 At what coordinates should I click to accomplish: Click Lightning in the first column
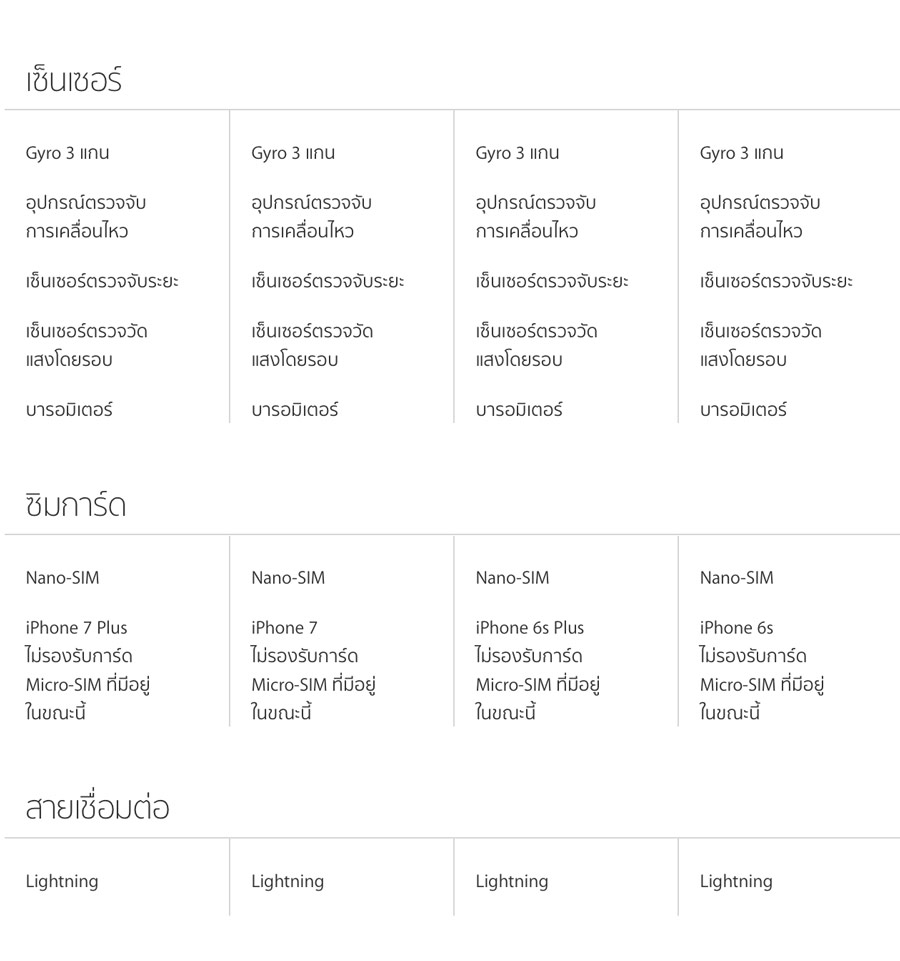coord(62,881)
